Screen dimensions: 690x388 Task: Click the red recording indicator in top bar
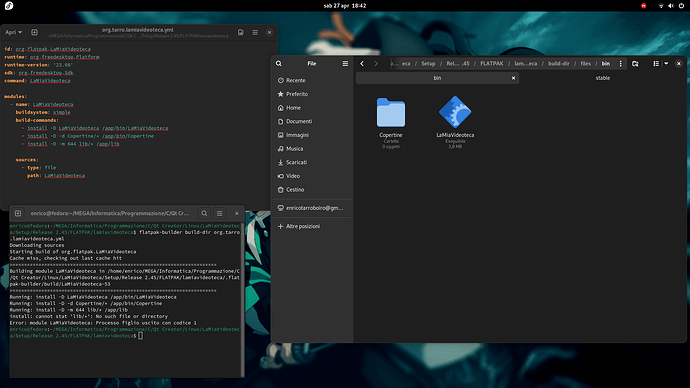coord(643,6)
